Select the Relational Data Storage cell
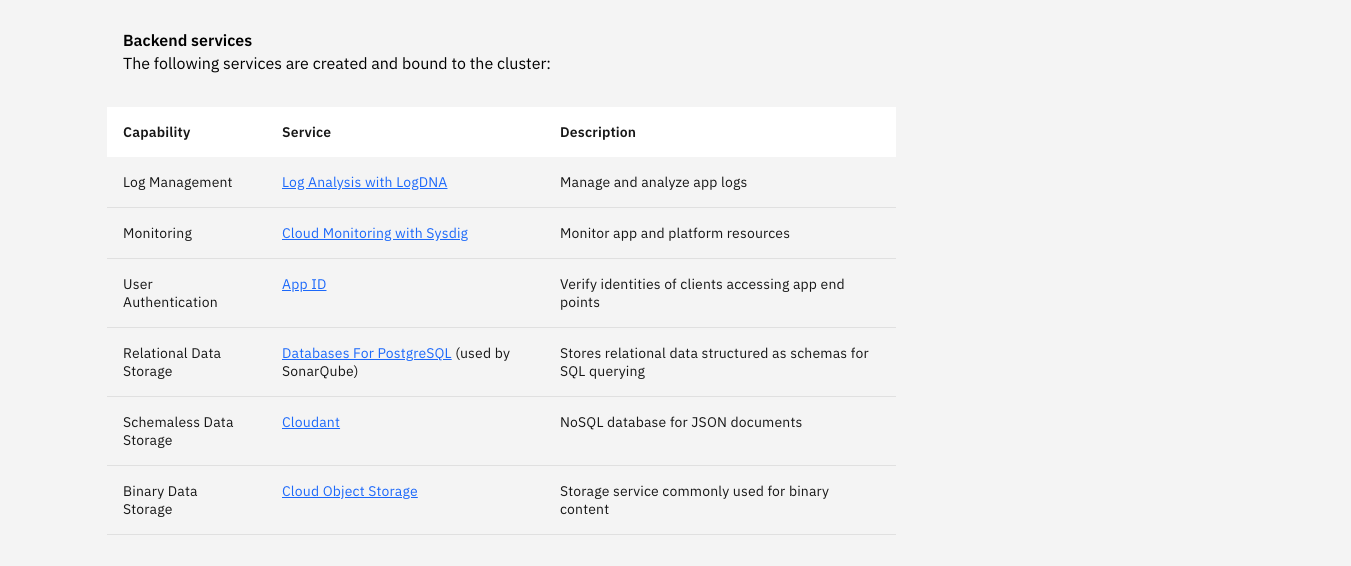Image resolution: width=1351 pixels, height=566 pixels. tap(172, 362)
